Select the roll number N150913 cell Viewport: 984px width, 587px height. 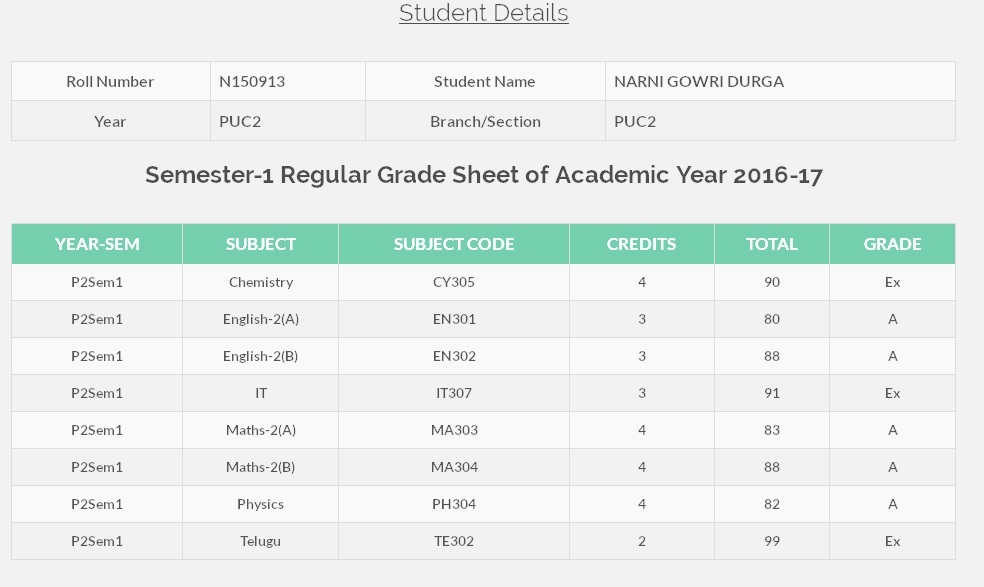click(288, 82)
